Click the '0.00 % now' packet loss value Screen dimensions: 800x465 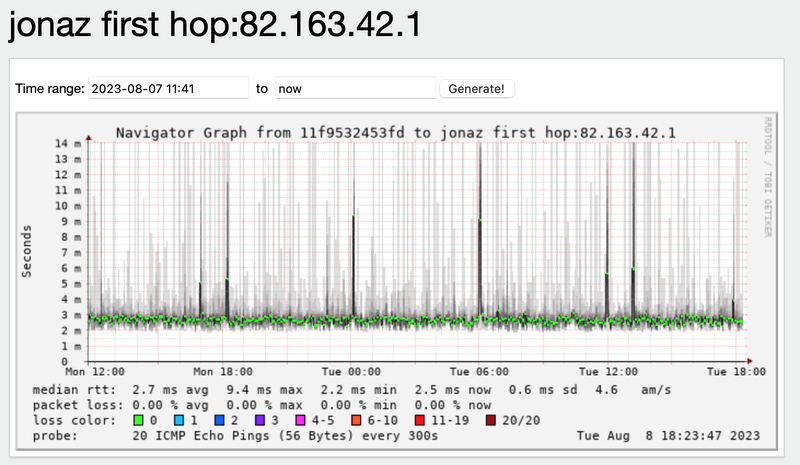453,405
